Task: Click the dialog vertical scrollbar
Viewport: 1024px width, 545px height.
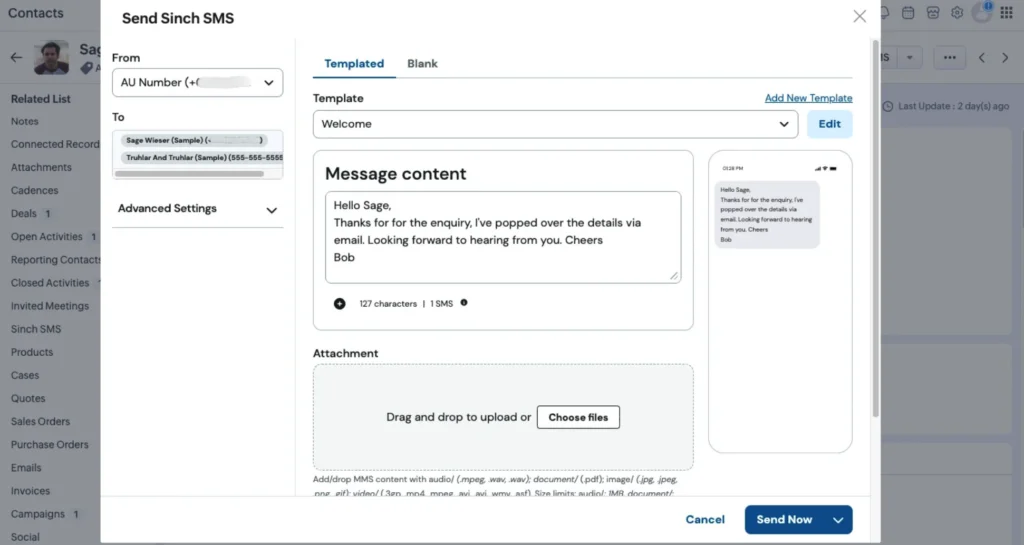Action: pyautogui.click(x=876, y=228)
